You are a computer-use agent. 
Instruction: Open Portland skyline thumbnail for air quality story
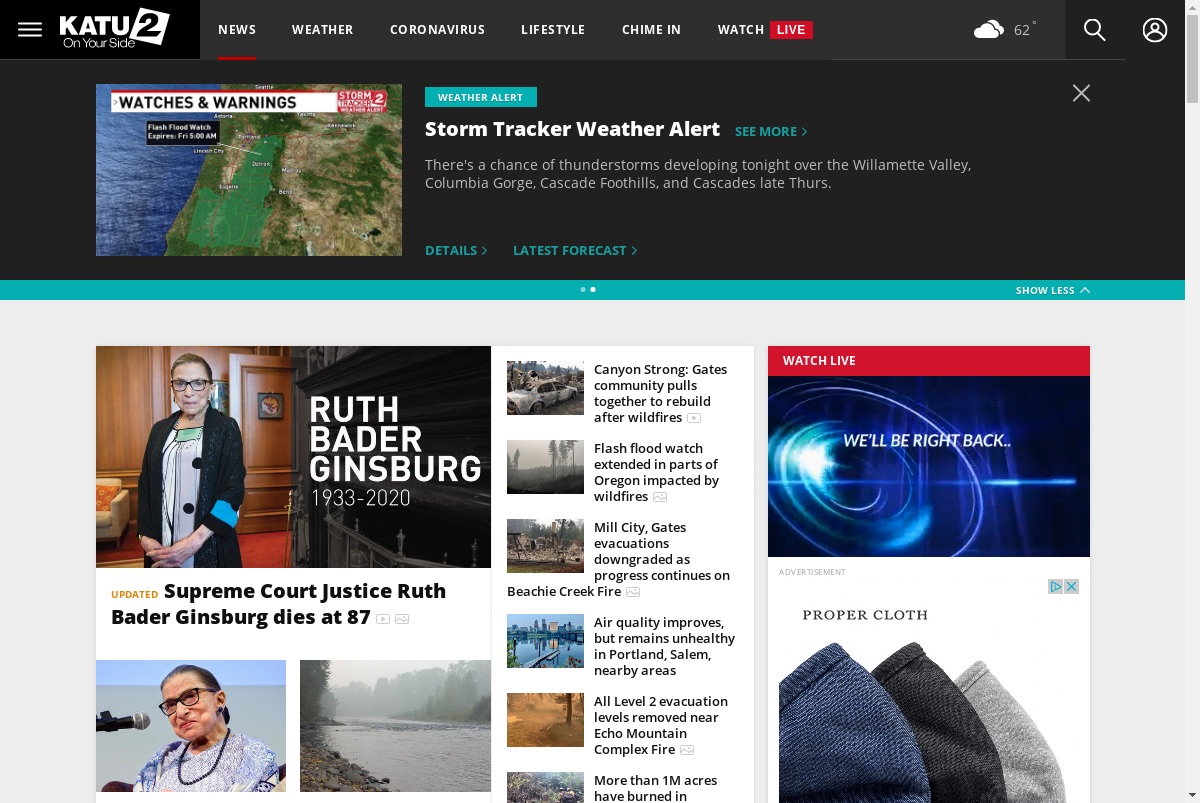pos(545,641)
